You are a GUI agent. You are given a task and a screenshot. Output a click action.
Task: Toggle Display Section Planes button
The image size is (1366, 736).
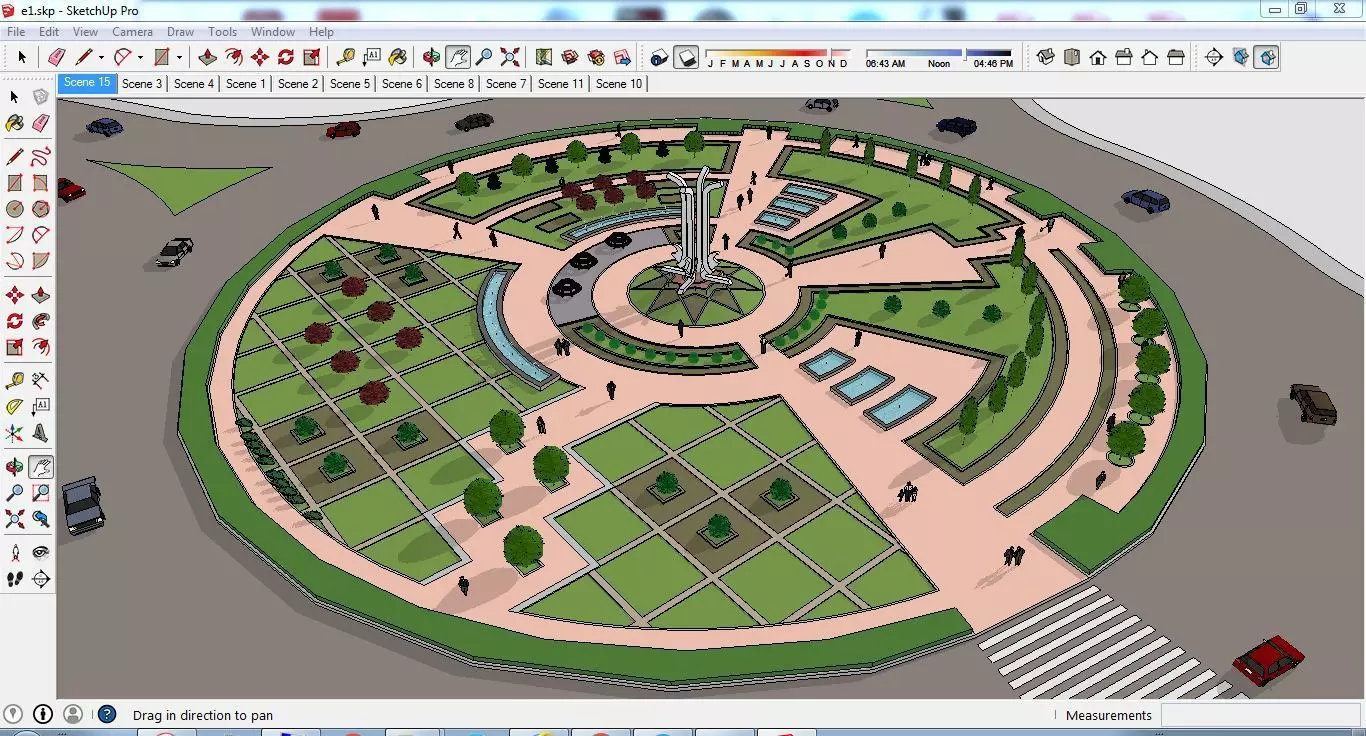click(x=1240, y=57)
